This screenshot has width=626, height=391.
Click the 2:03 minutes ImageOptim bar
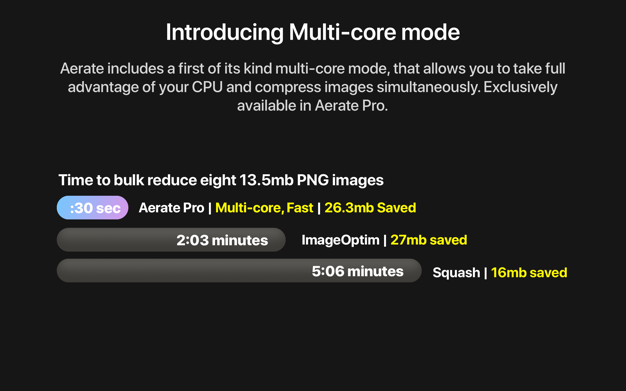point(171,240)
